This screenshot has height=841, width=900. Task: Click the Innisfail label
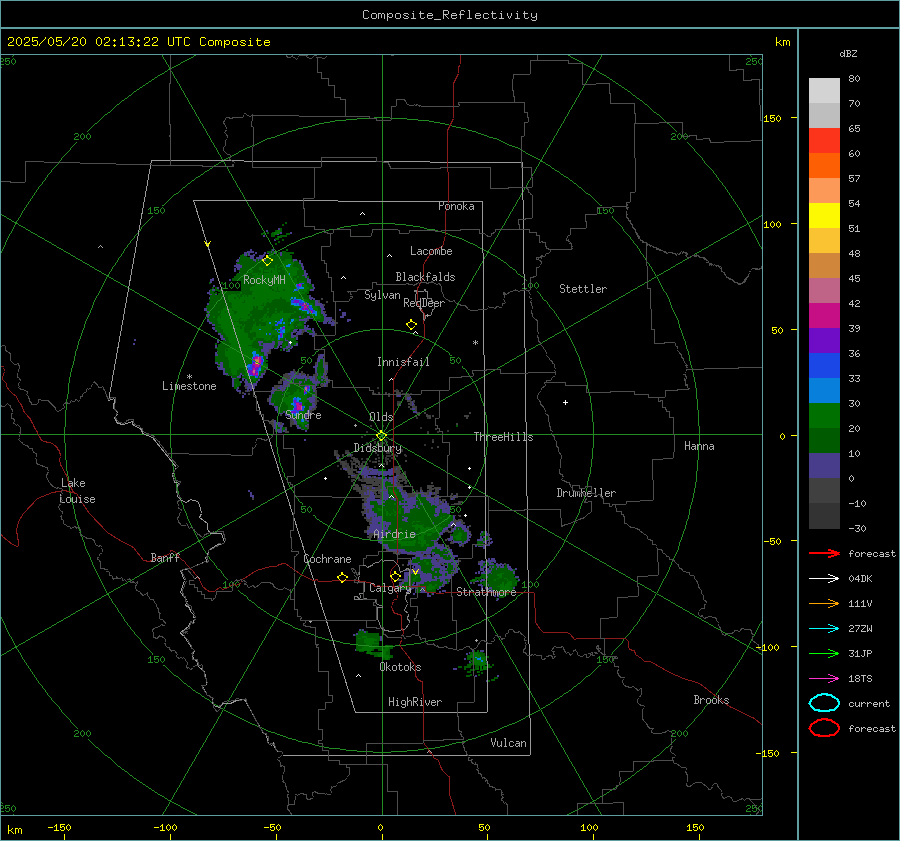[403, 362]
